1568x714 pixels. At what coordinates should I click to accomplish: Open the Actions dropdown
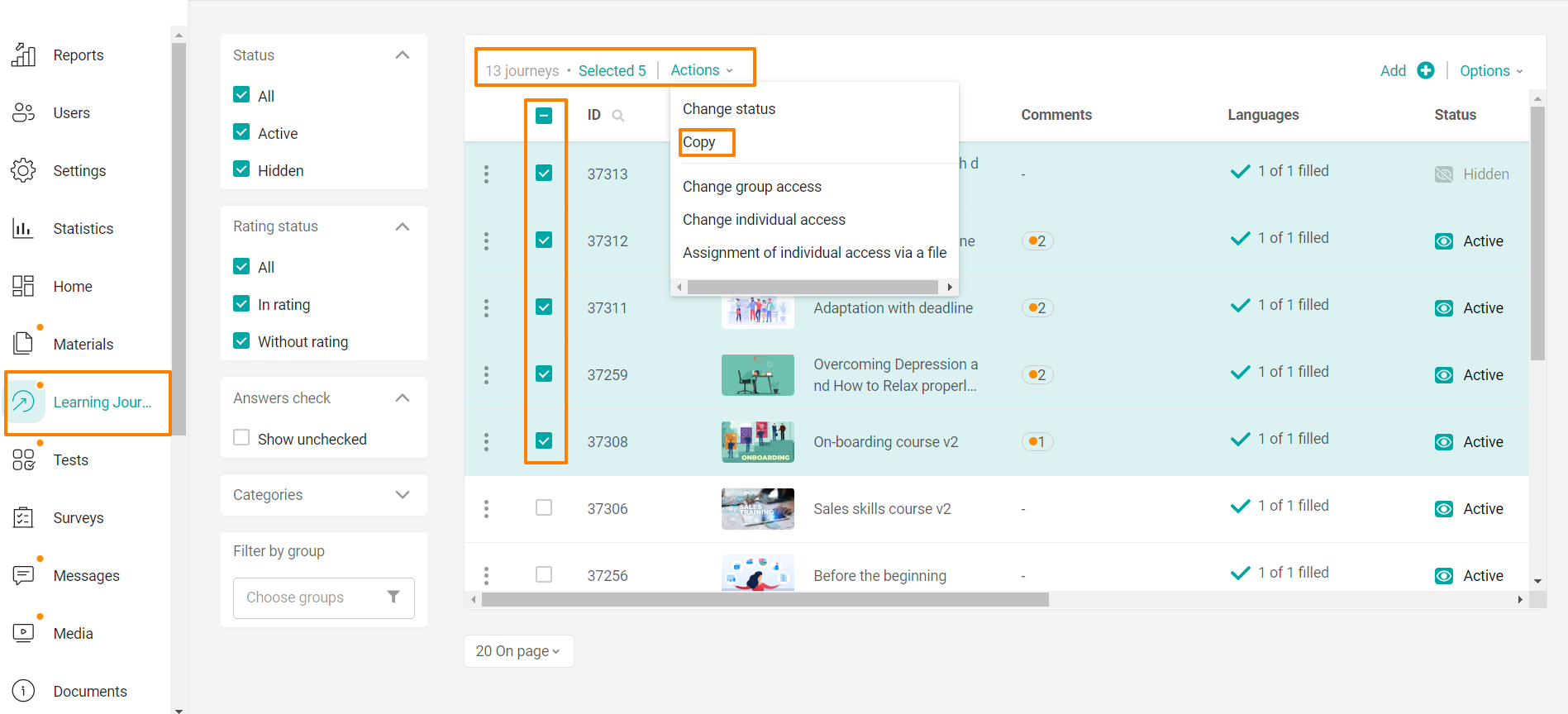pos(702,70)
